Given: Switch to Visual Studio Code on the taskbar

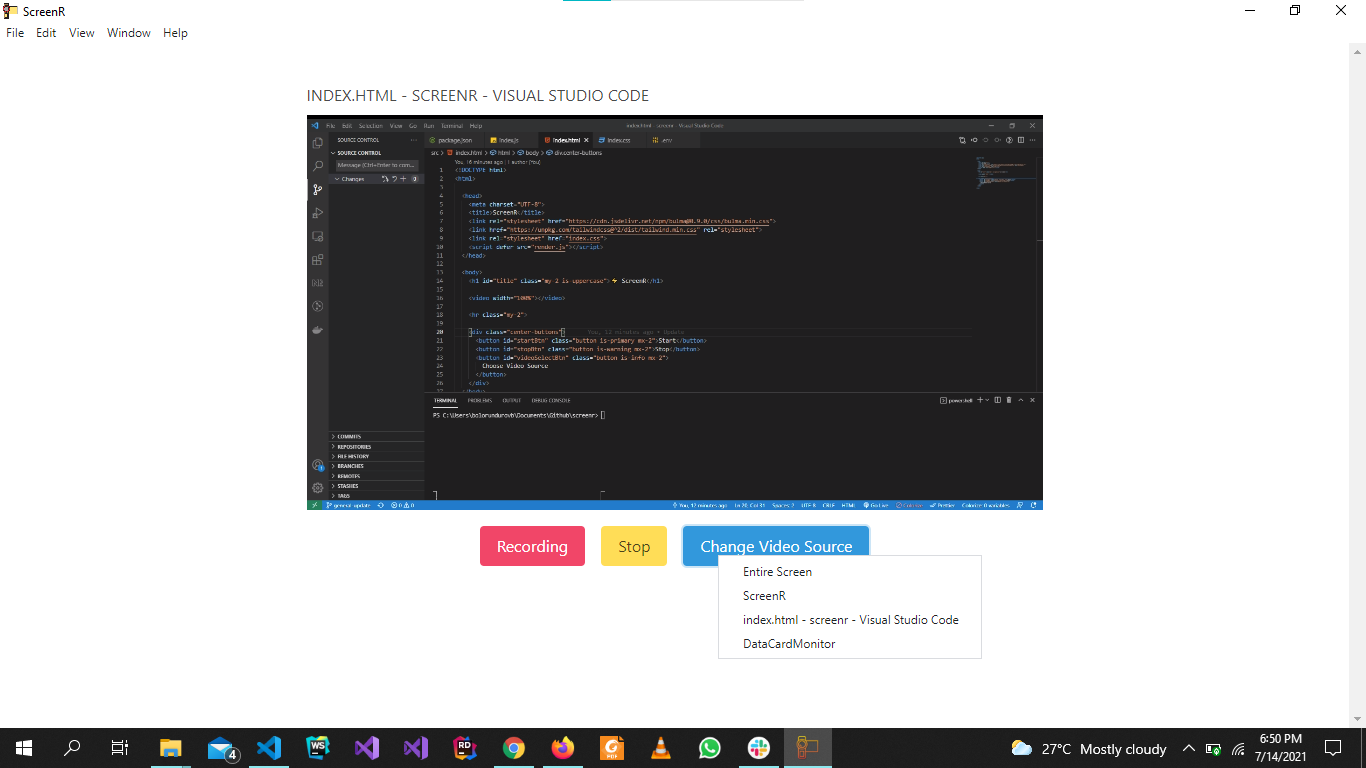Looking at the screenshot, I should [x=269, y=748].
